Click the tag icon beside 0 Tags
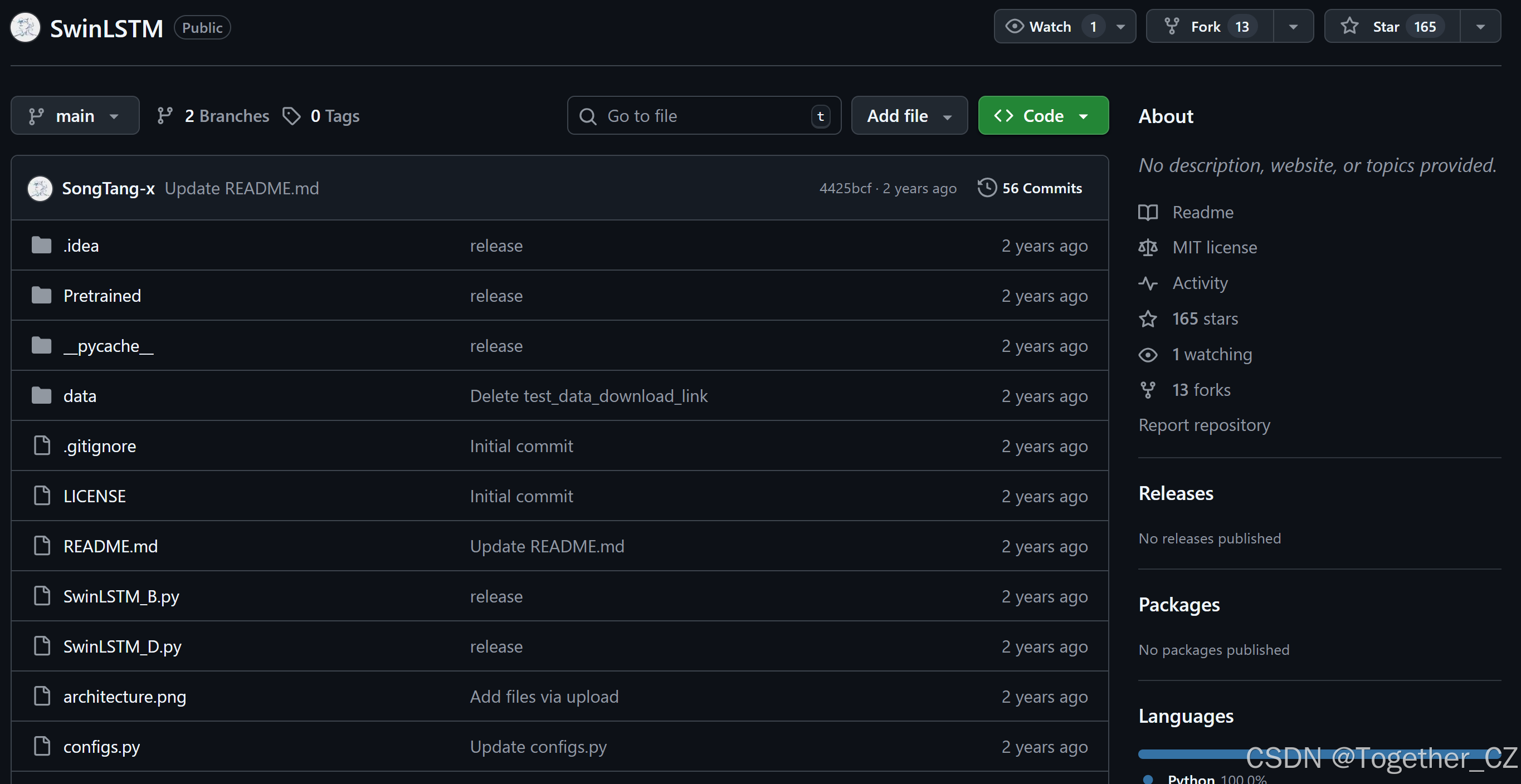 291,116
